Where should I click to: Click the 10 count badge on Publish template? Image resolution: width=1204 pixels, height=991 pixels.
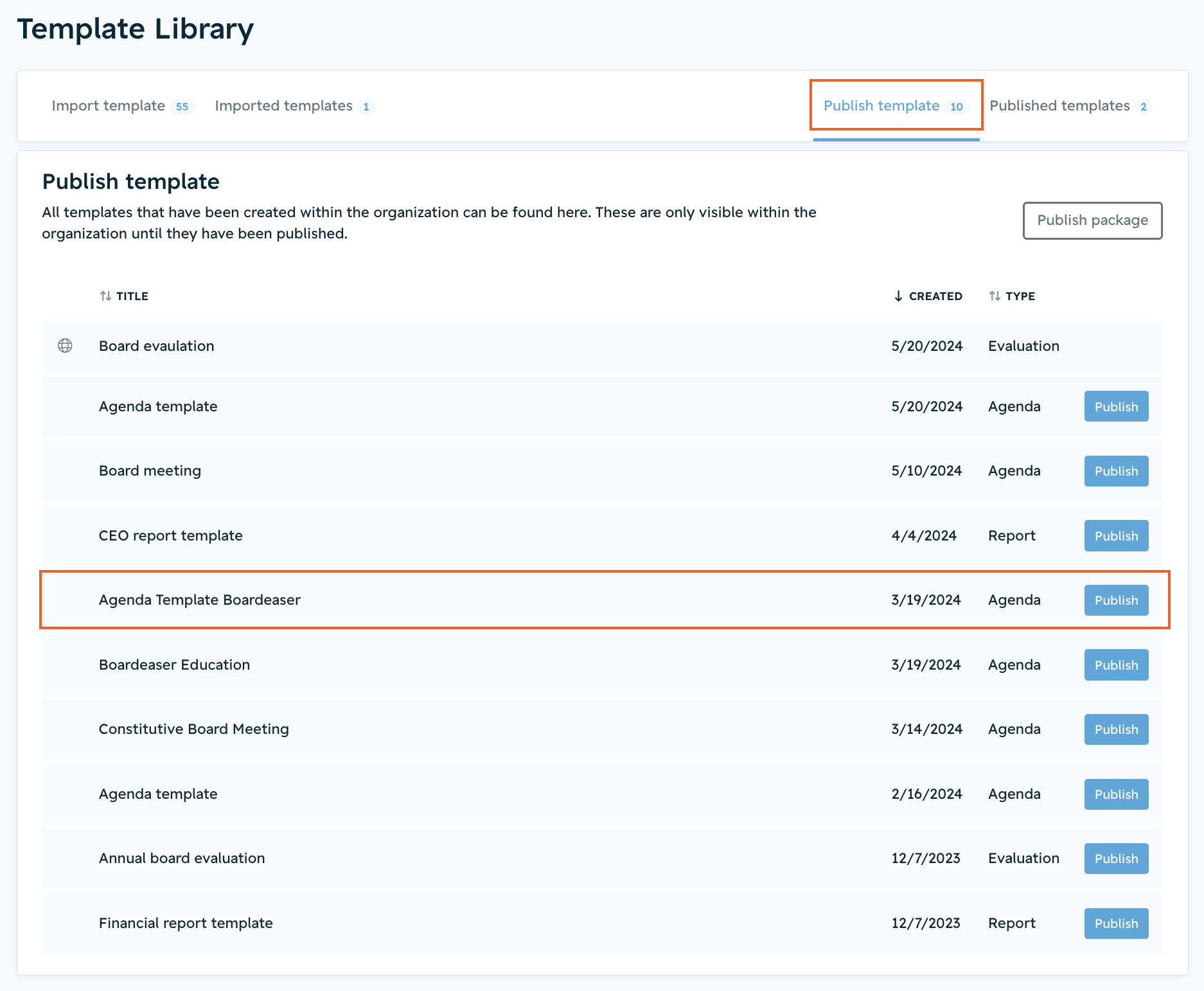957,107
